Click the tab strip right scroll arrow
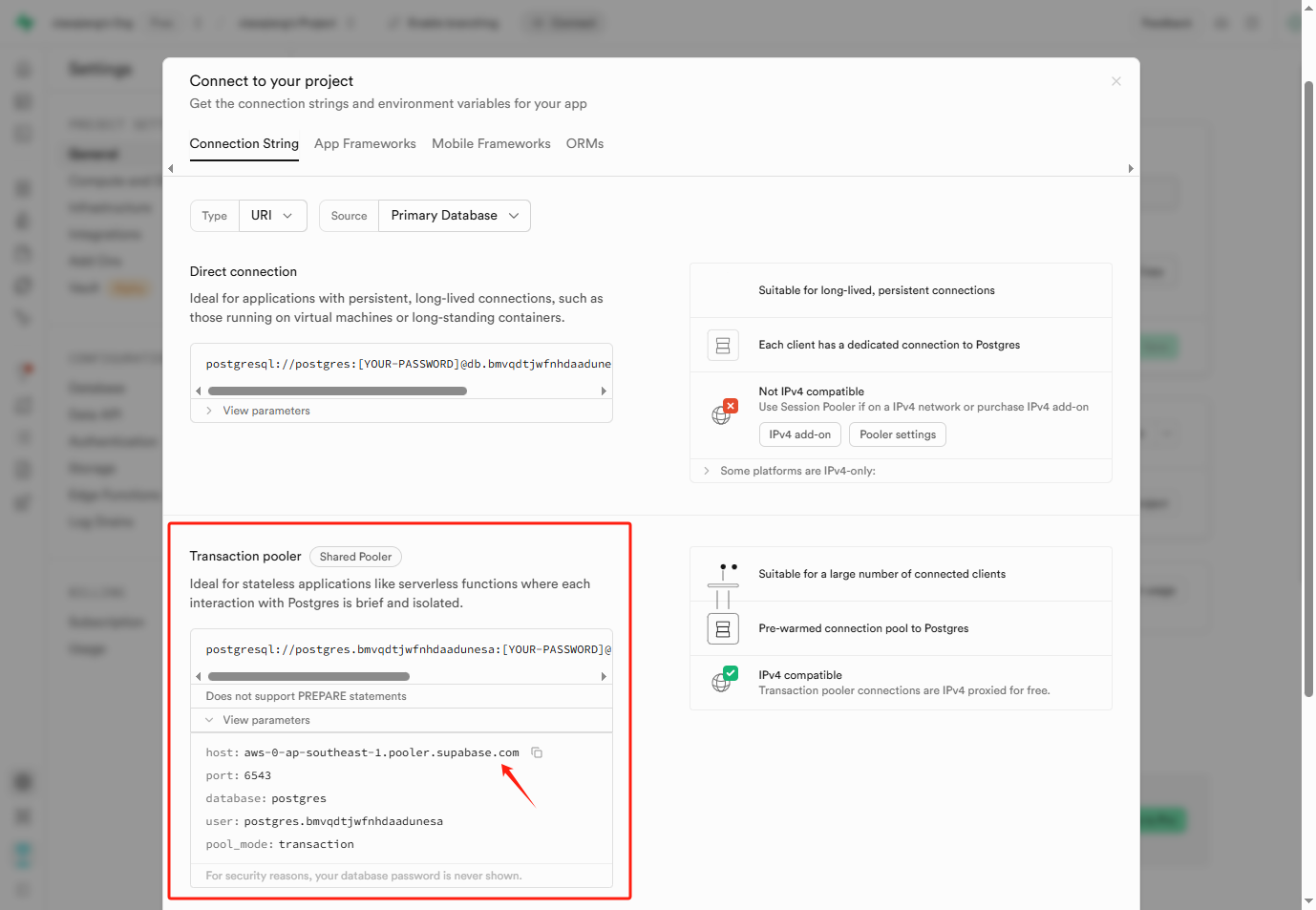This screenshot has width=1316, height=910. tap(1131, 168)
